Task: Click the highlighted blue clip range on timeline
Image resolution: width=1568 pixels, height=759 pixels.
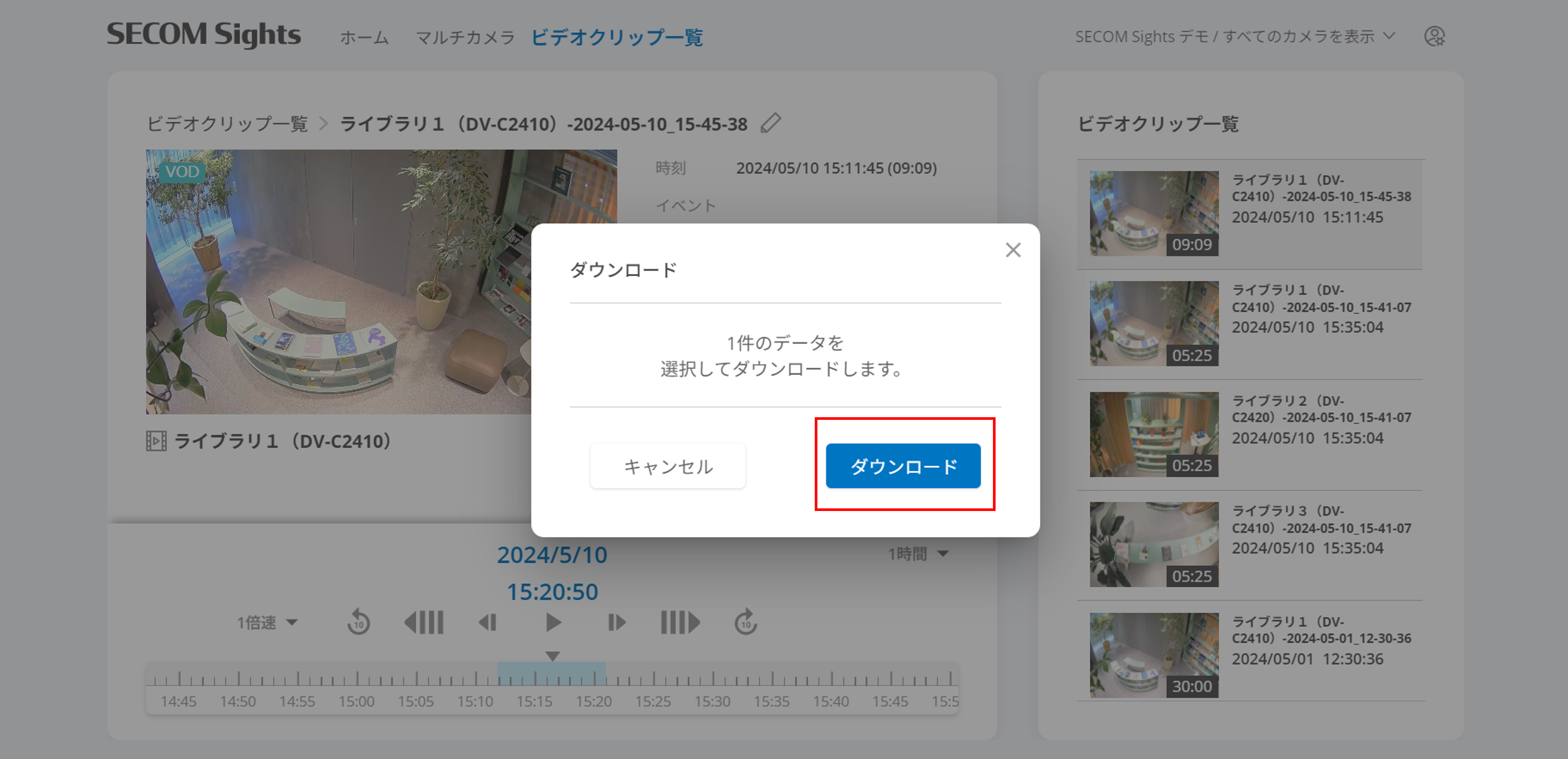Action: pos(551,675)
